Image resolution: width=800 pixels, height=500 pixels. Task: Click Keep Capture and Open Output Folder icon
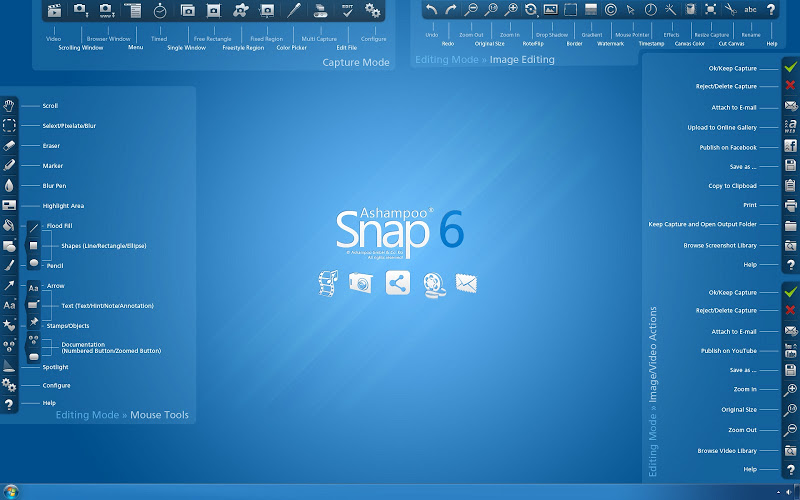click(790, 225)
